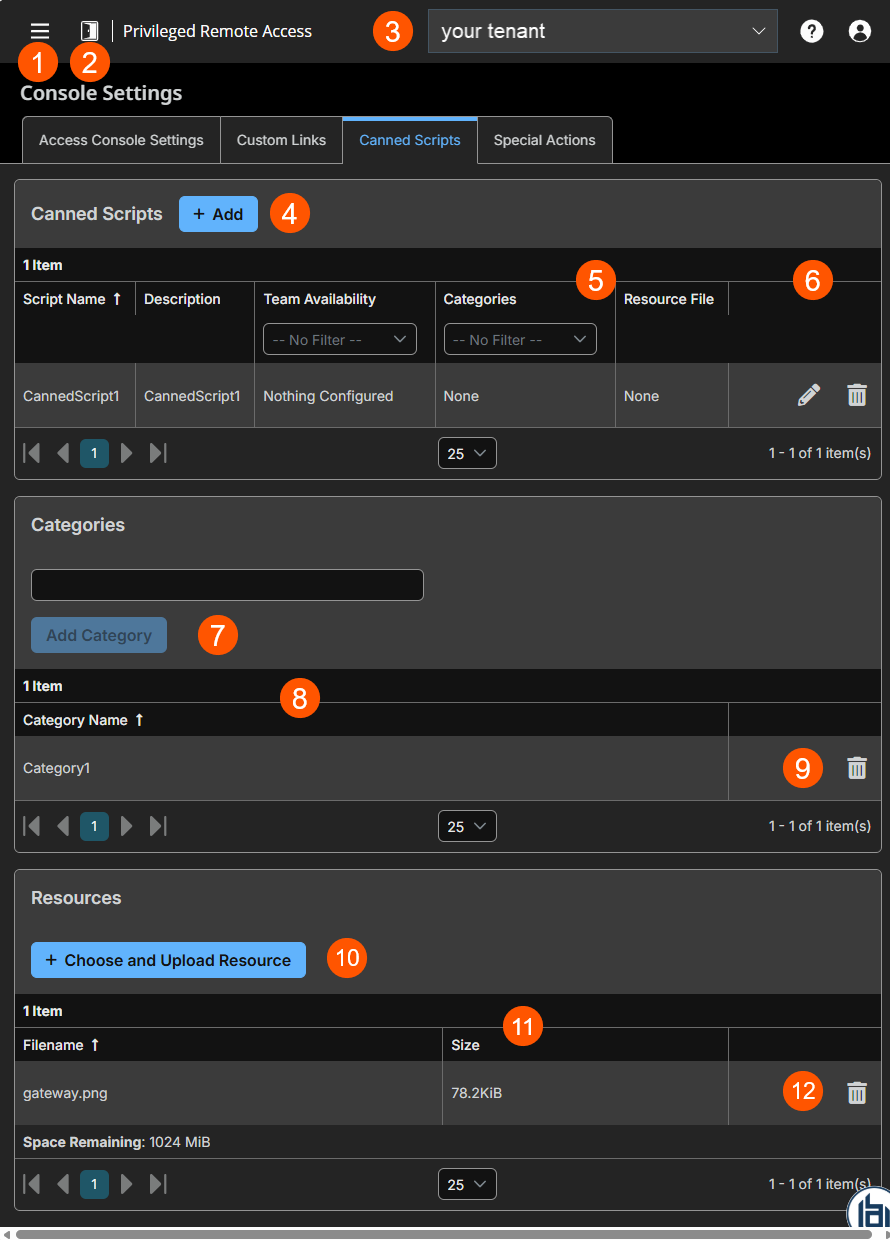Viewport: 890px width, 1240px height.
Task: Open the user account icon
Action: pos(860,30)
